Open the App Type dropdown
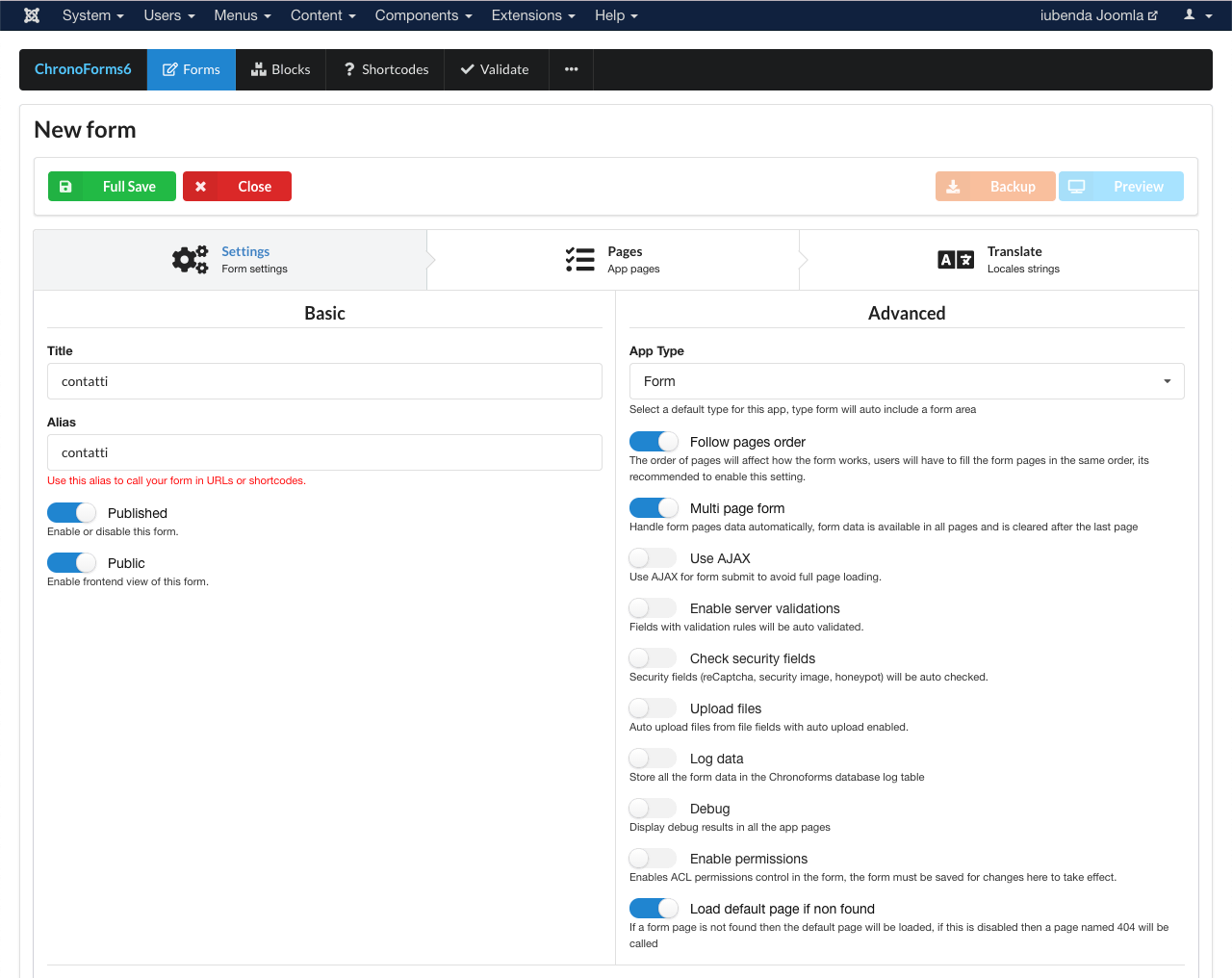 (907, 381)
